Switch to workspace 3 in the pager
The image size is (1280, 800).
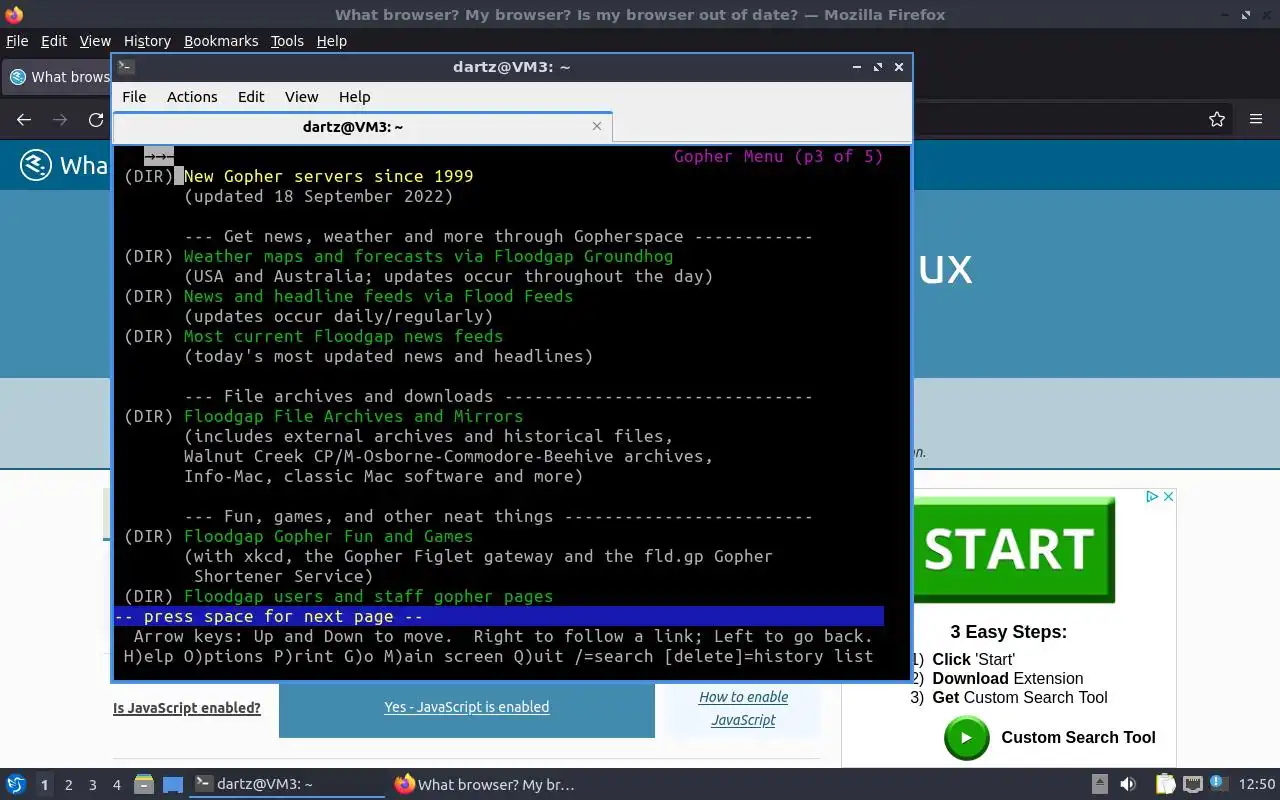point(92,785)
